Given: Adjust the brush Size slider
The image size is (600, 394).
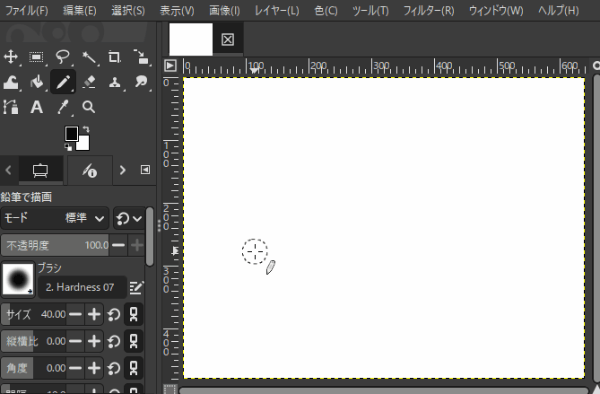Looking at the screenshot, I should [34, 314].
